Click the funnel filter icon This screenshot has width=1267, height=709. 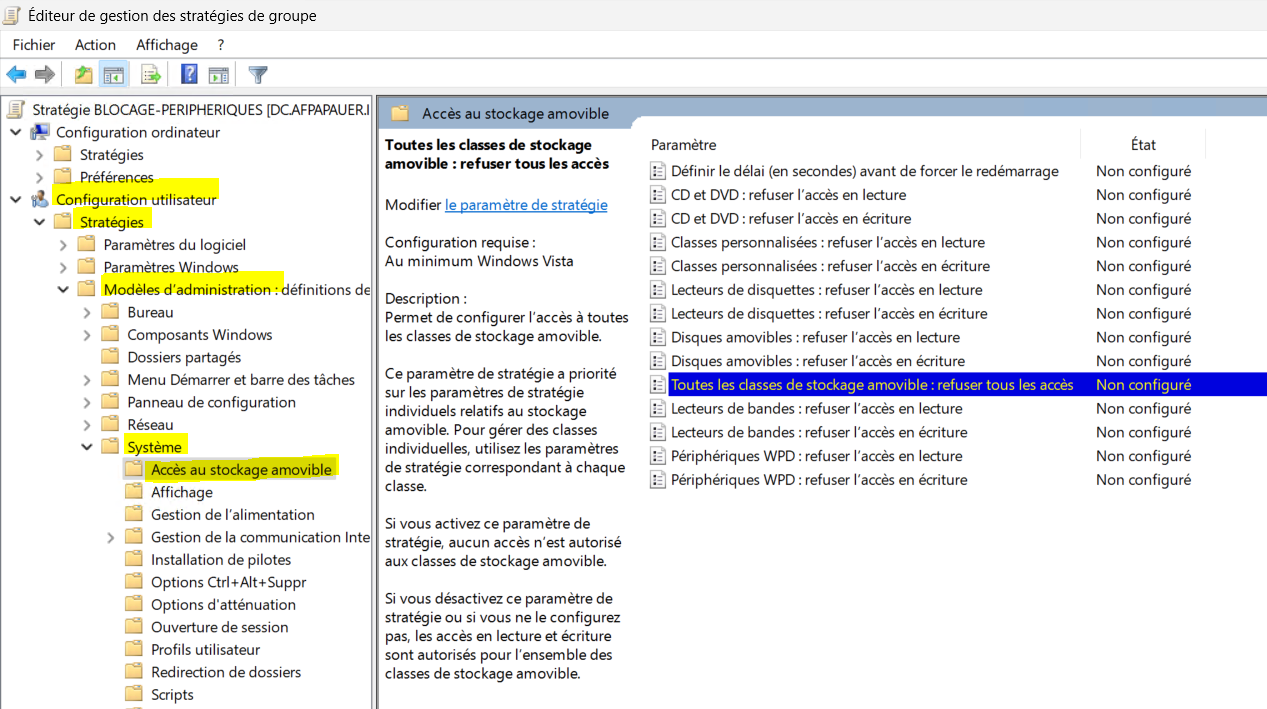pos(258,75)
